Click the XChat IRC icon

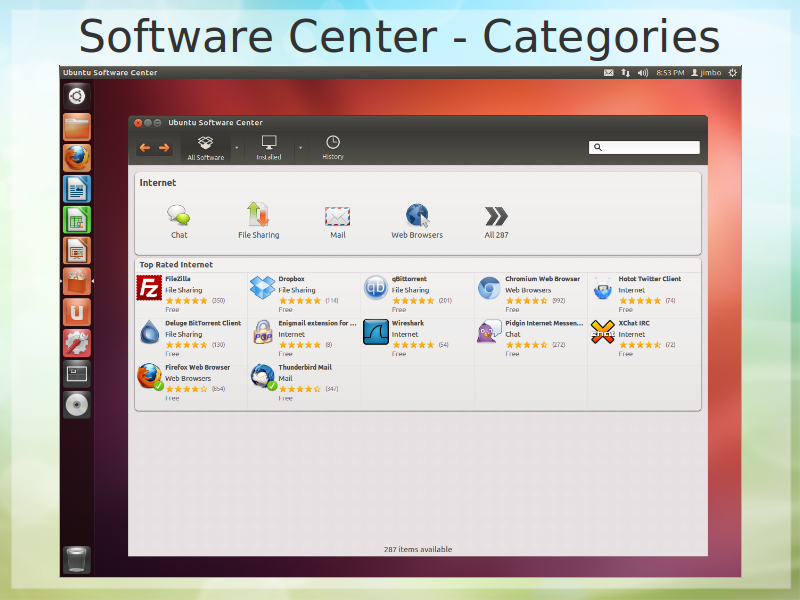pos(603,332)
